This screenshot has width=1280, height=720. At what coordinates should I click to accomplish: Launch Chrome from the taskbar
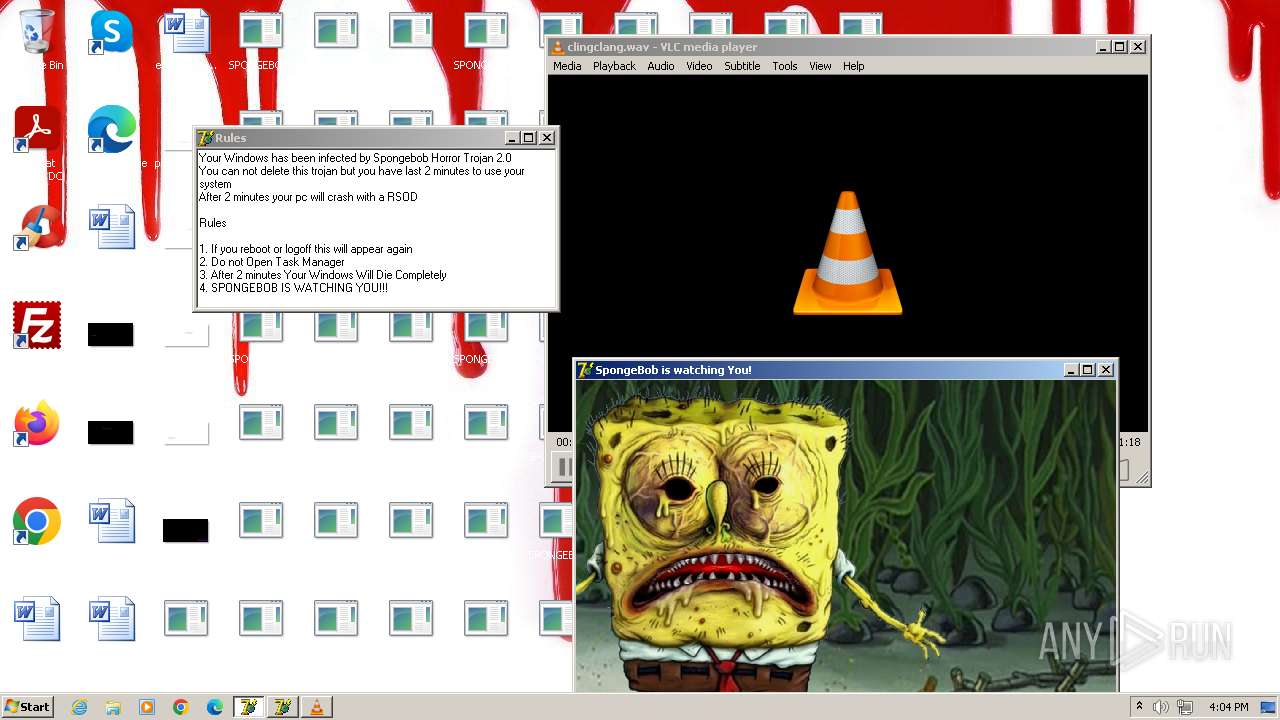click(181, 707)
